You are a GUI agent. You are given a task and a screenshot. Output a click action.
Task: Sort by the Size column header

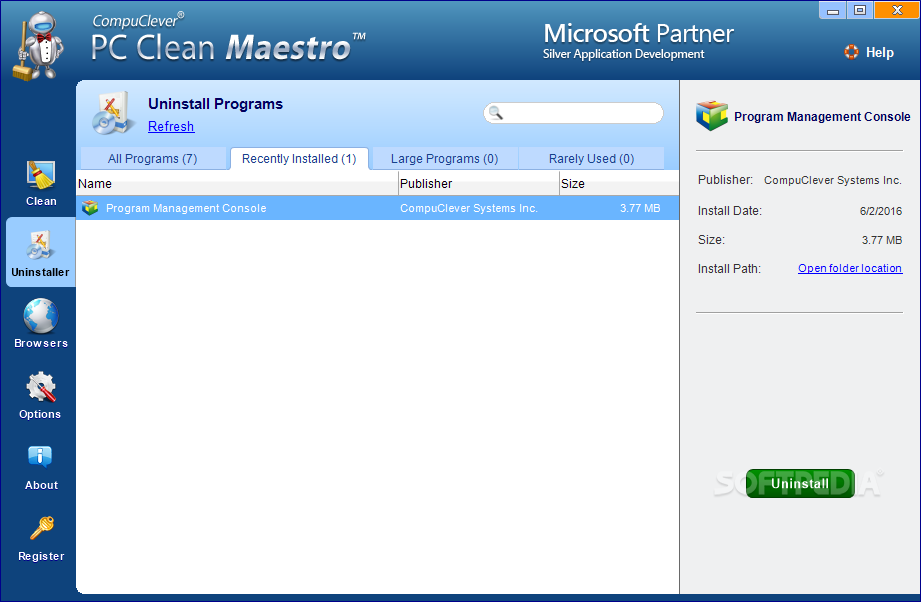coord(619,183)
